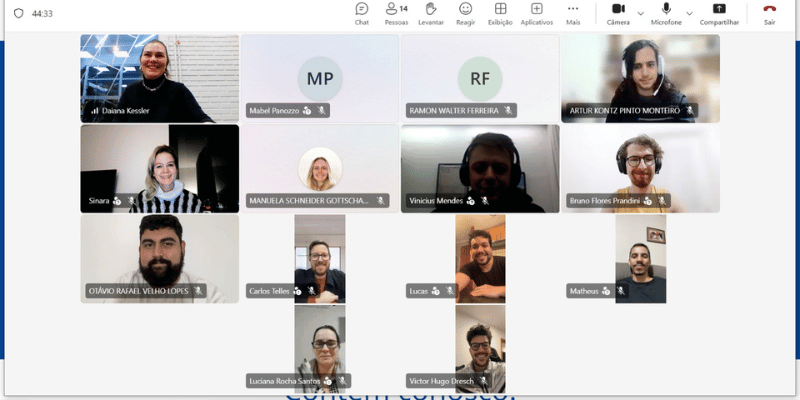Click the shield security icon

[x=18, y=13]
